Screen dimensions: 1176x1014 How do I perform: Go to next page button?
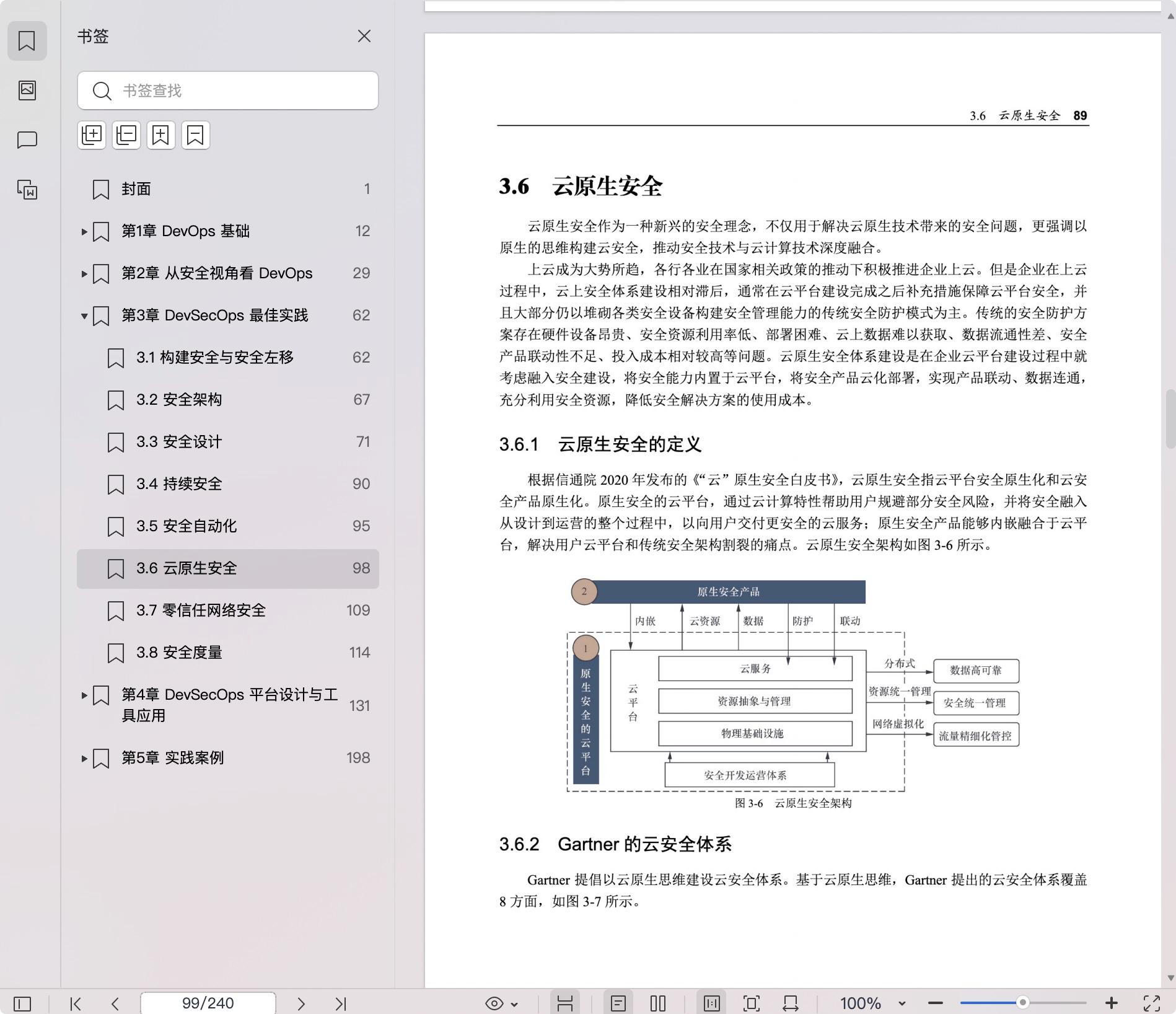point(301,1003)
